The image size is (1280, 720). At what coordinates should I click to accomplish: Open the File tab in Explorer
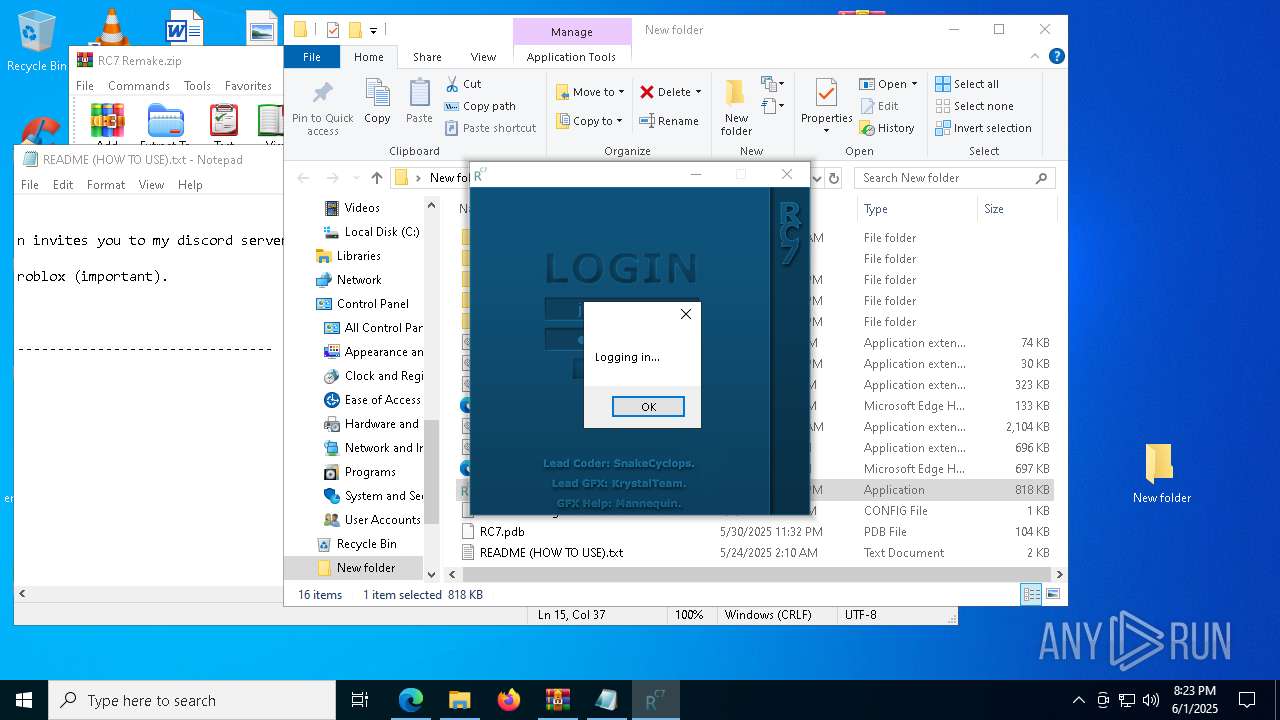click(312, 57)
